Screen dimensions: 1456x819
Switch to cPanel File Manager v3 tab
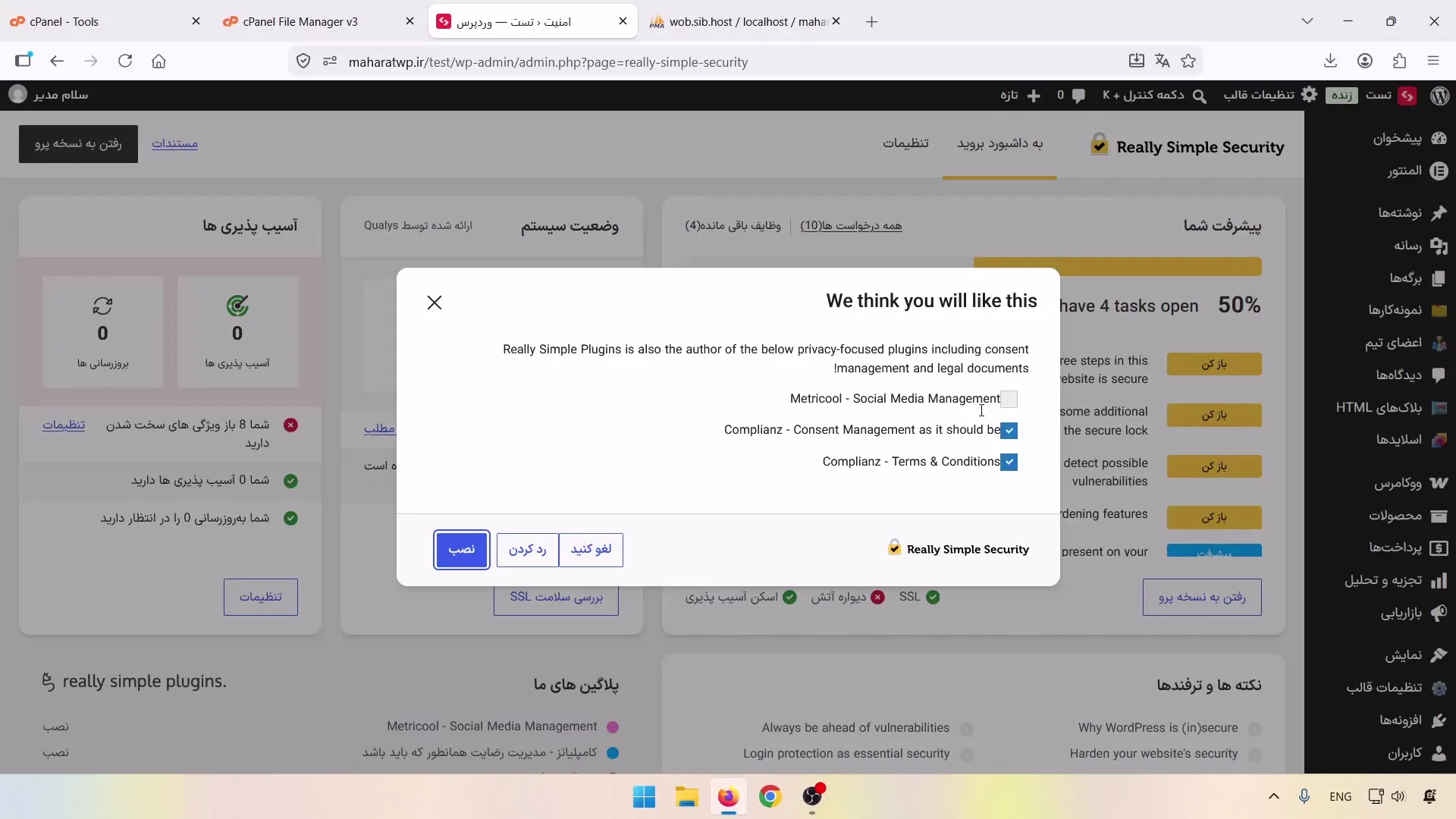click(318, 21)
